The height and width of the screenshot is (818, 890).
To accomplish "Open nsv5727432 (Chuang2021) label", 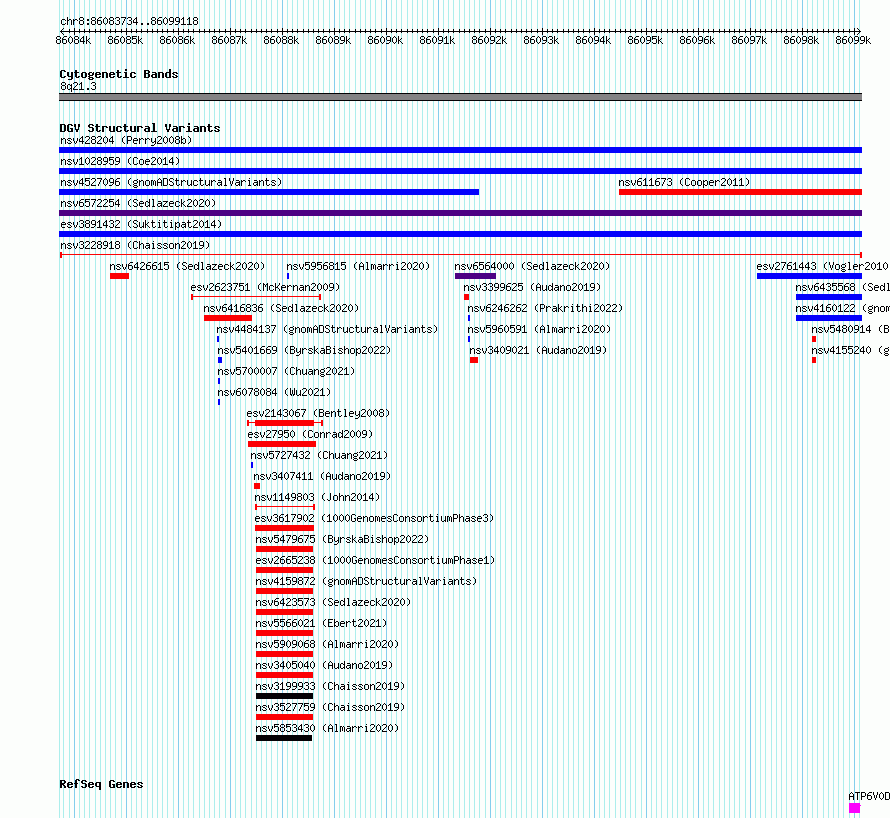I will [319, 455].
